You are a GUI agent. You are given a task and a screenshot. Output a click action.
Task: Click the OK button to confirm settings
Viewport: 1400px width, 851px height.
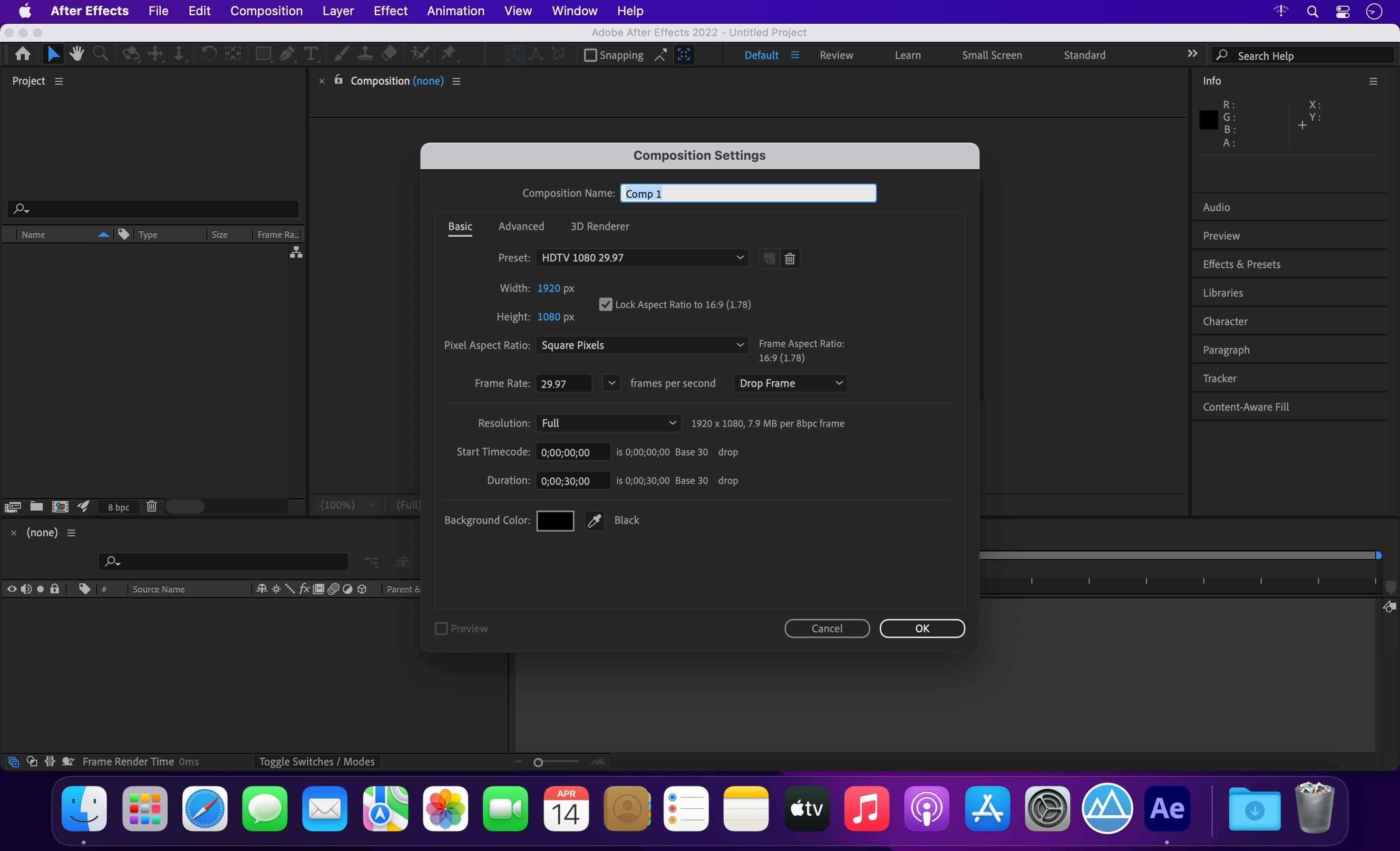tap(922, 628)
